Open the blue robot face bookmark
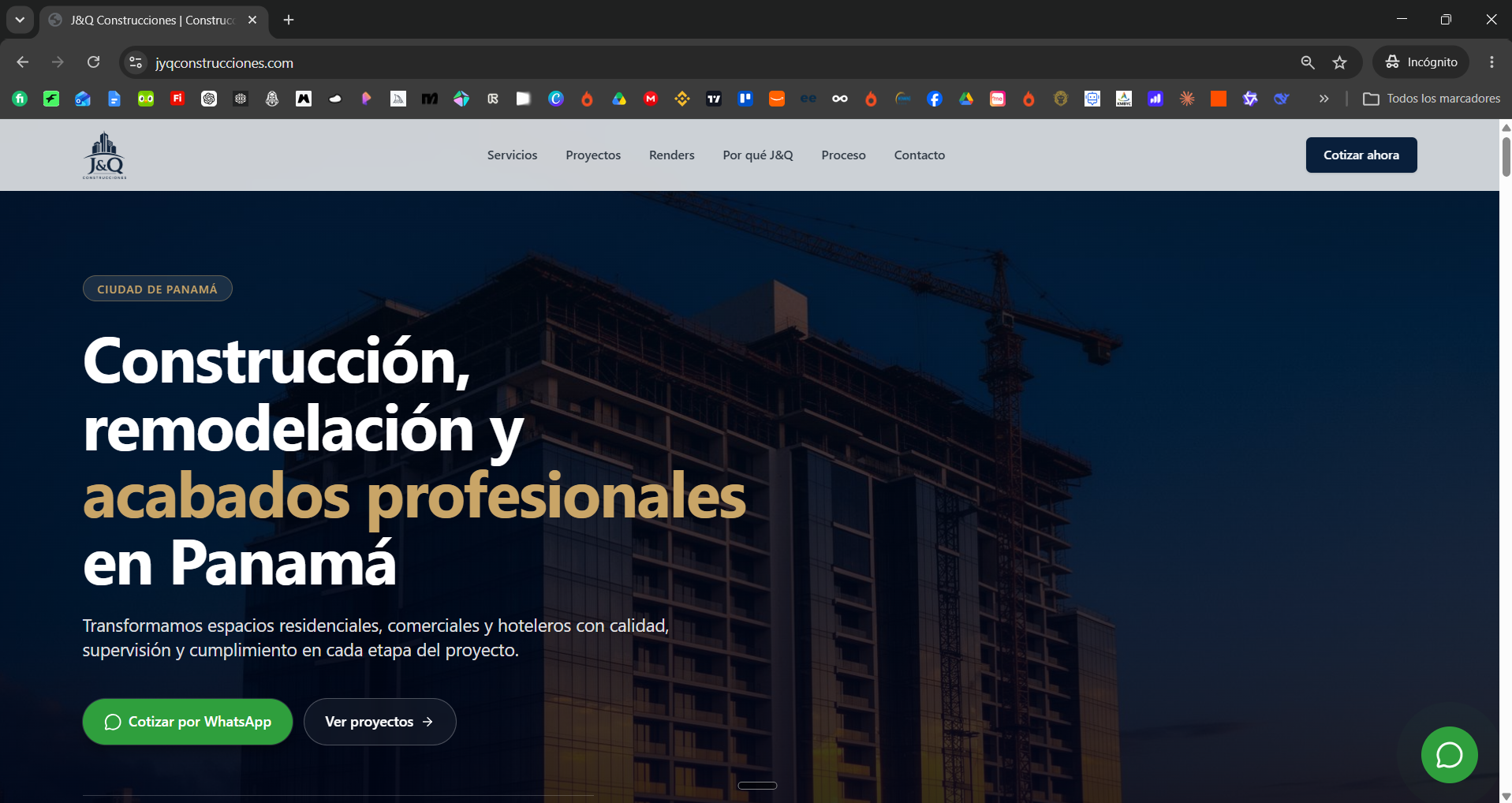 coord(1092,99)
